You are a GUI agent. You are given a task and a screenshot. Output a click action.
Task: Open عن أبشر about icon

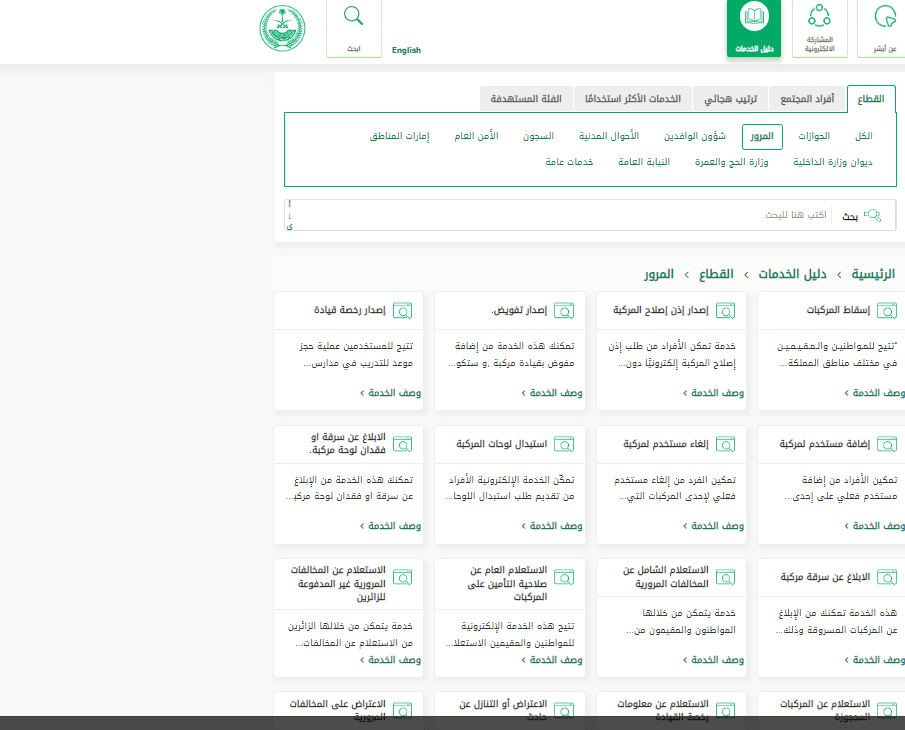[884, 28]
